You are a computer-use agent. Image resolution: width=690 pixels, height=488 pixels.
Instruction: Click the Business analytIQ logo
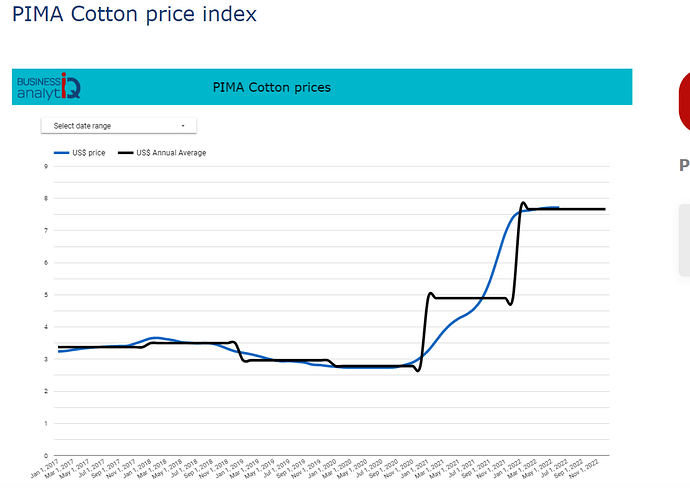(x=49, y=86)
